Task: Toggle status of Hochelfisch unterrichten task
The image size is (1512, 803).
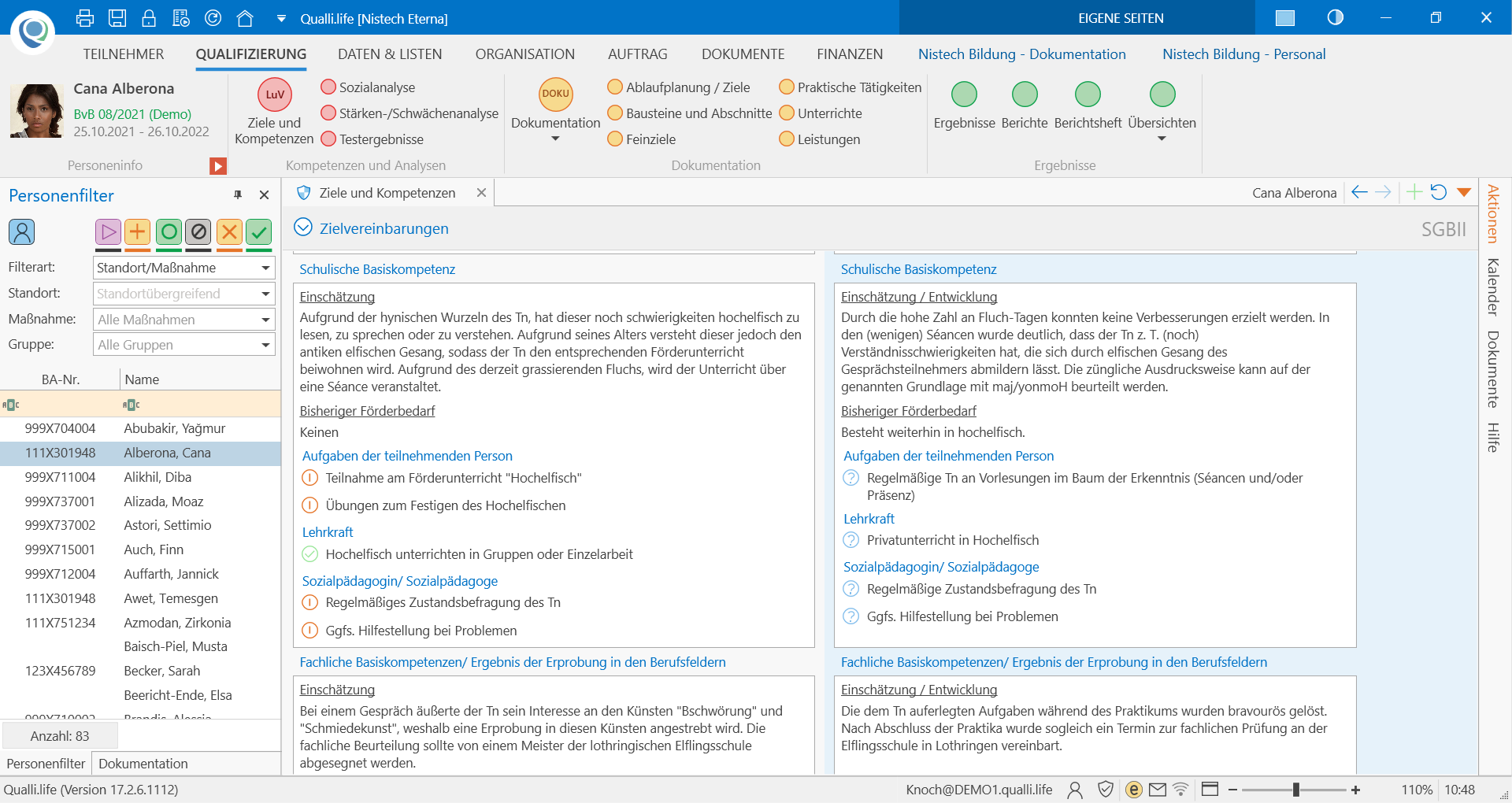Action: [310, 554]
